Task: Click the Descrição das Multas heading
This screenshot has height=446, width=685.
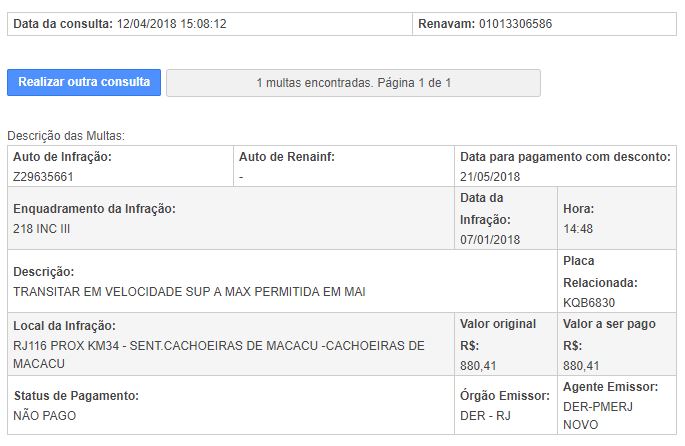Action: click(x=66, y=136)
